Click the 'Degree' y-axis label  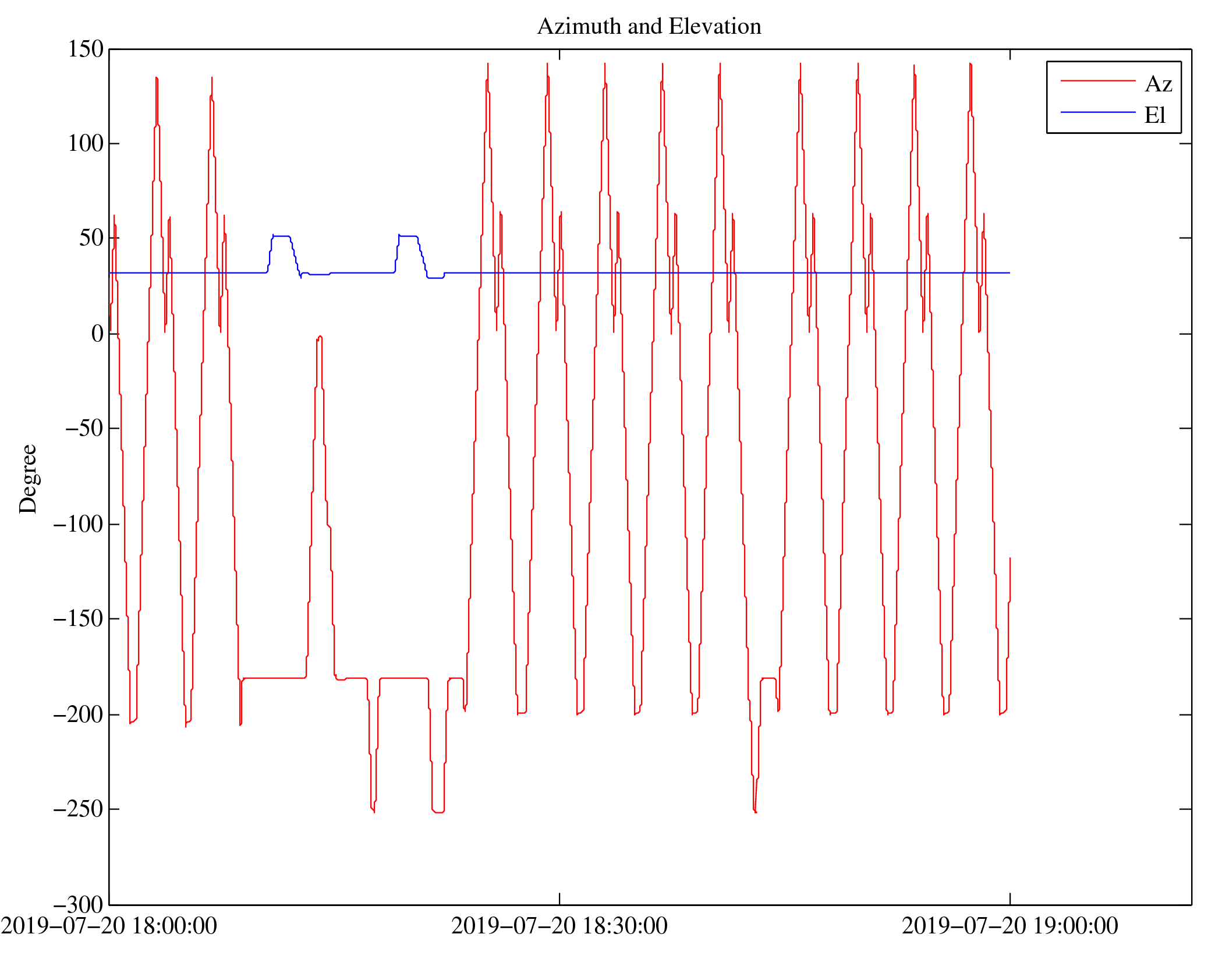pyautogui.click(x=28, y=479)
